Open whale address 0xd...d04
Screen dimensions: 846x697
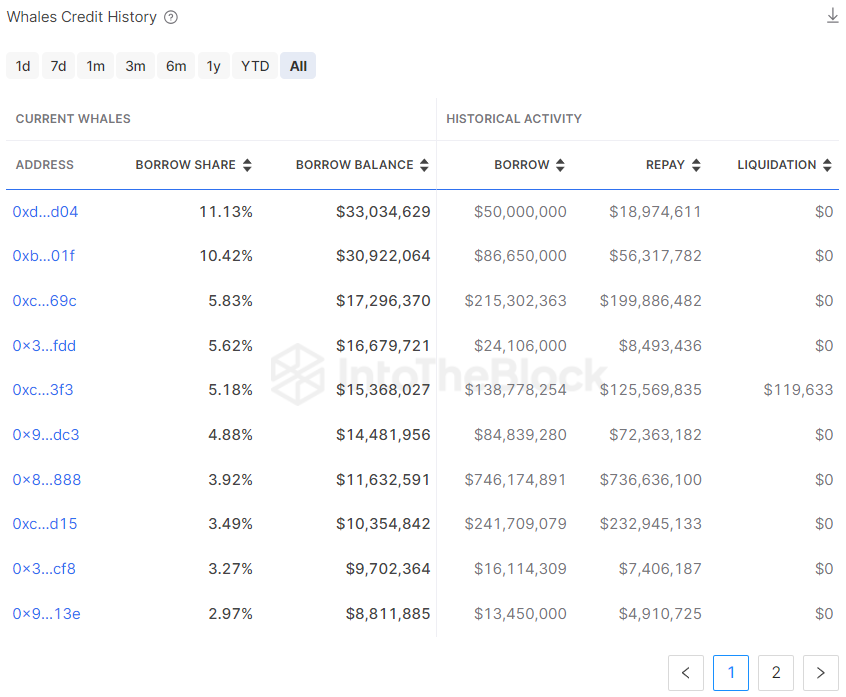(x=45, y=212)
